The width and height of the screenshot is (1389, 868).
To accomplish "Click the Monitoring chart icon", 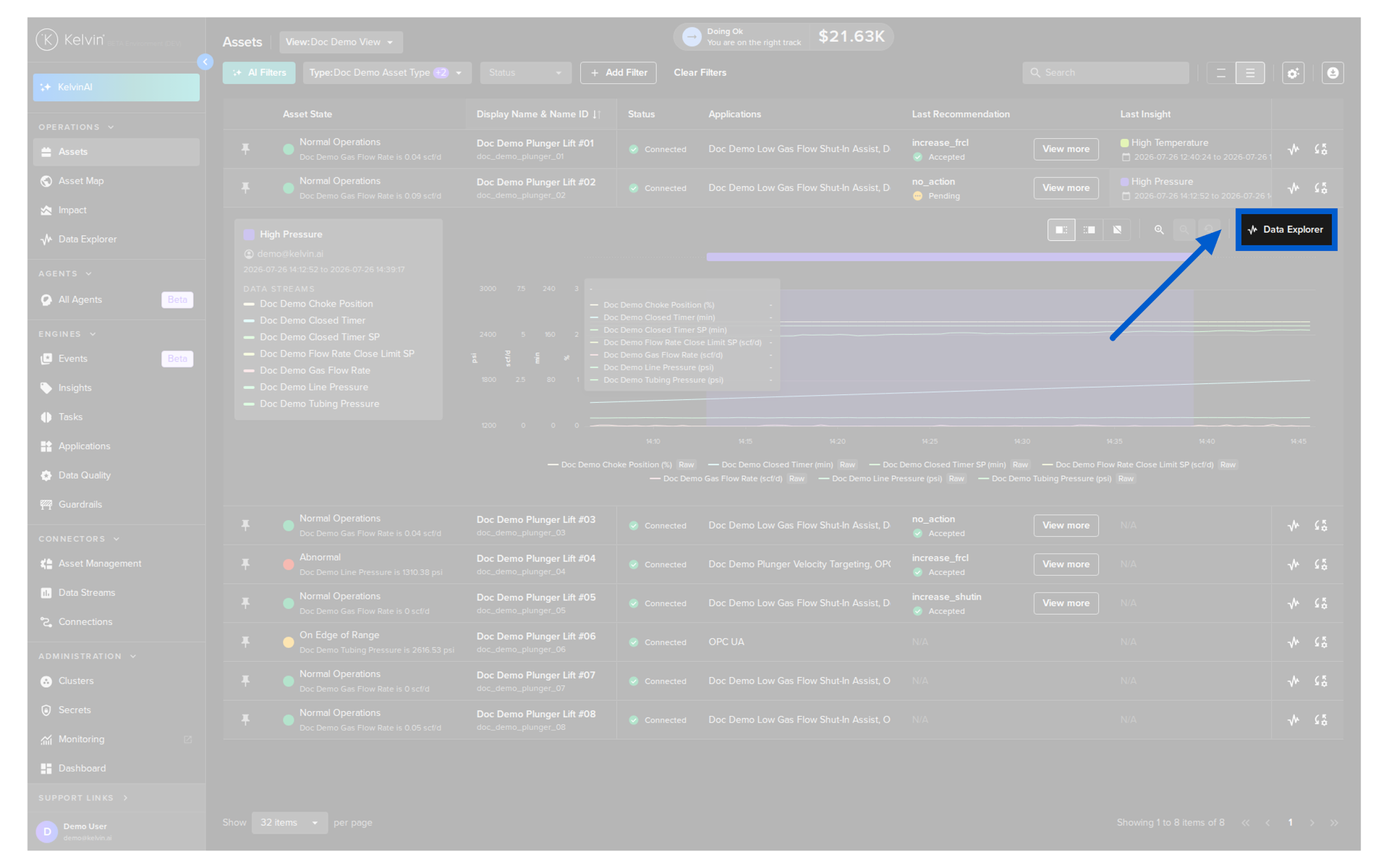I will [x=46, y=739].
